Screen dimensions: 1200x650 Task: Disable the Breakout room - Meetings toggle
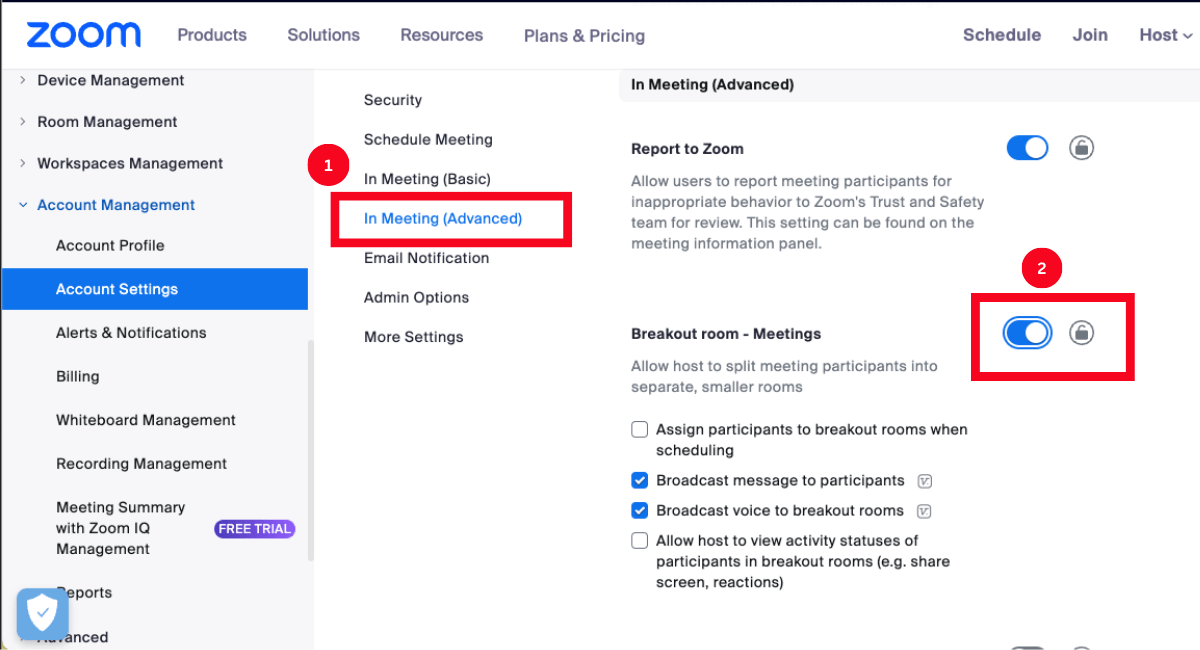click(x=1027, y=333)
